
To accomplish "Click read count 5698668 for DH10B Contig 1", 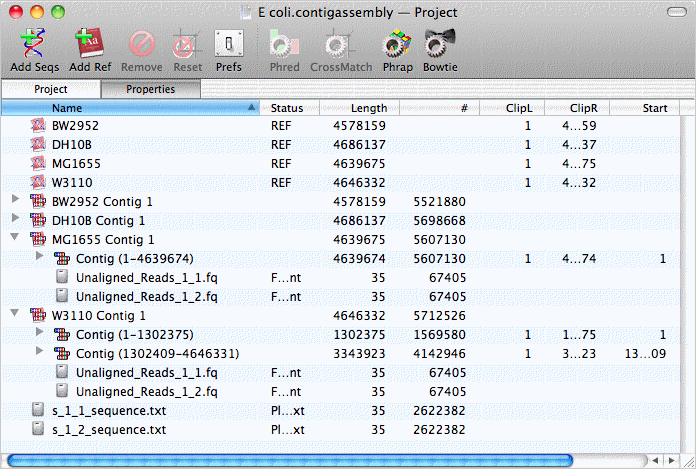I will 439,221.
